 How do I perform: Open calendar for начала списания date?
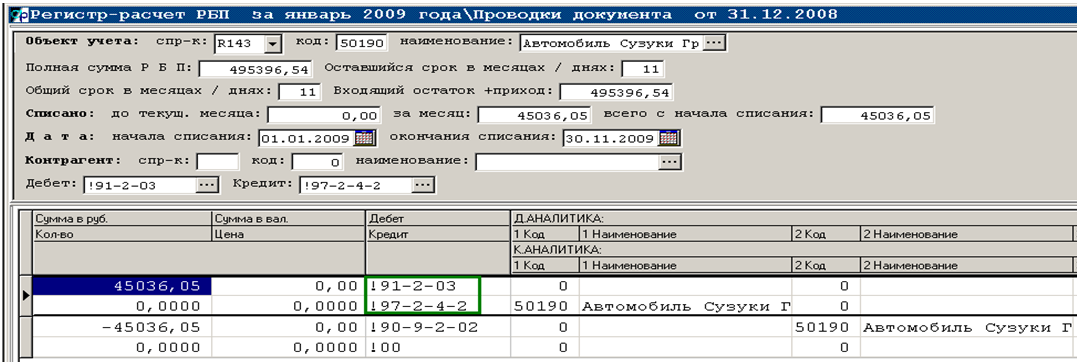click(x=365, y=138)
